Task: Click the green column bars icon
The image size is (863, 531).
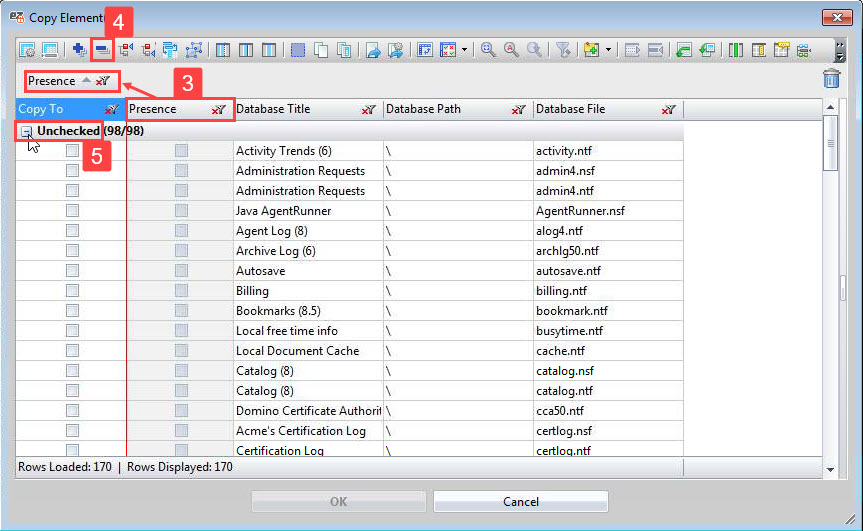Action: click(736, 49)
